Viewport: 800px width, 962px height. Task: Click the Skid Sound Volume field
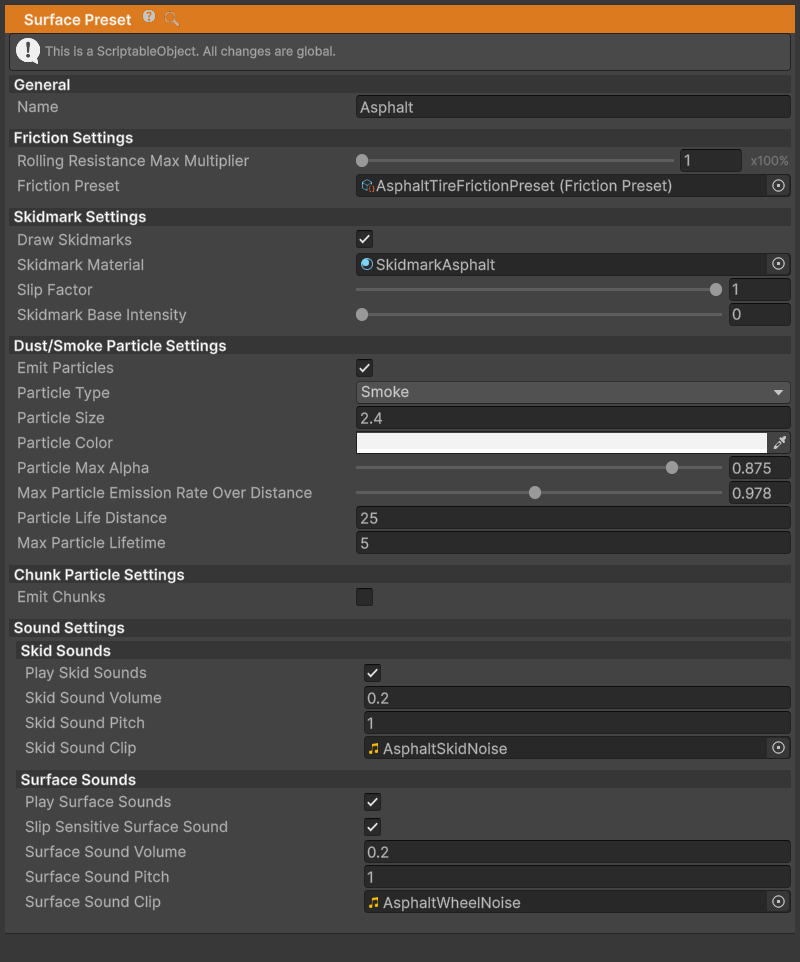[x=577, y=698]
